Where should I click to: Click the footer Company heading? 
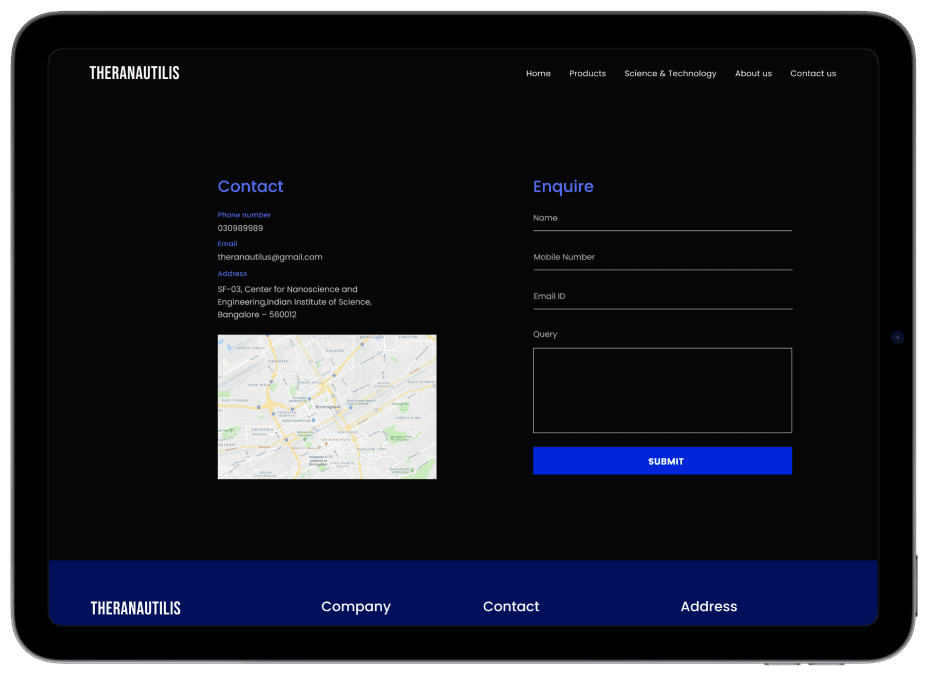[356, 607]
